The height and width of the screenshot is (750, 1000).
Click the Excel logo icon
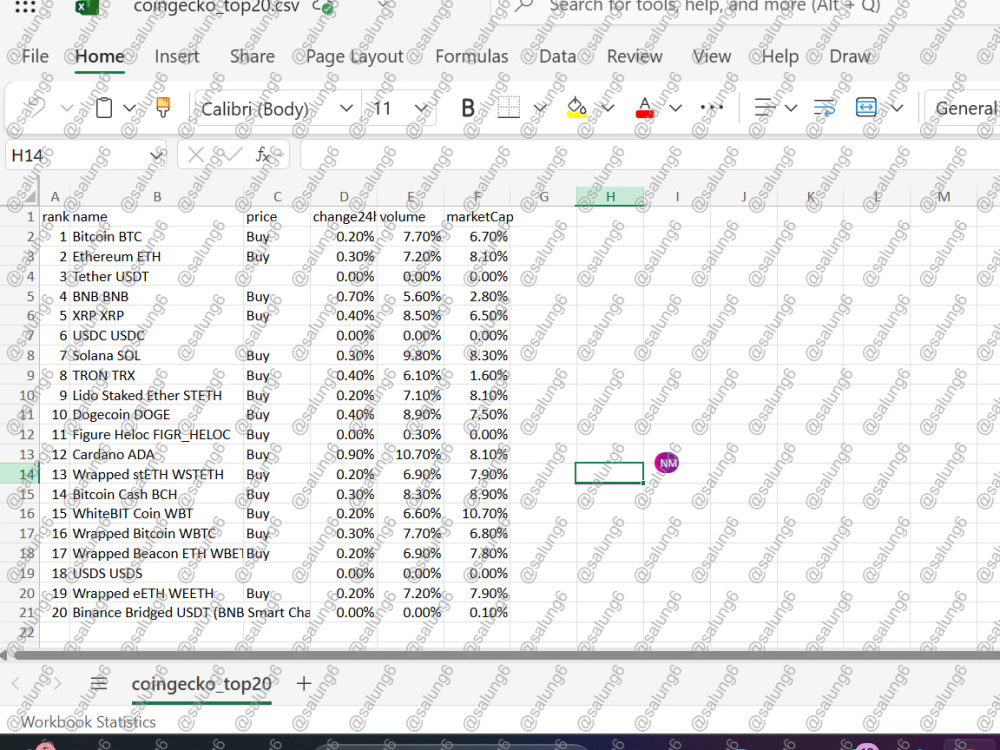click(x=86, y=7)
